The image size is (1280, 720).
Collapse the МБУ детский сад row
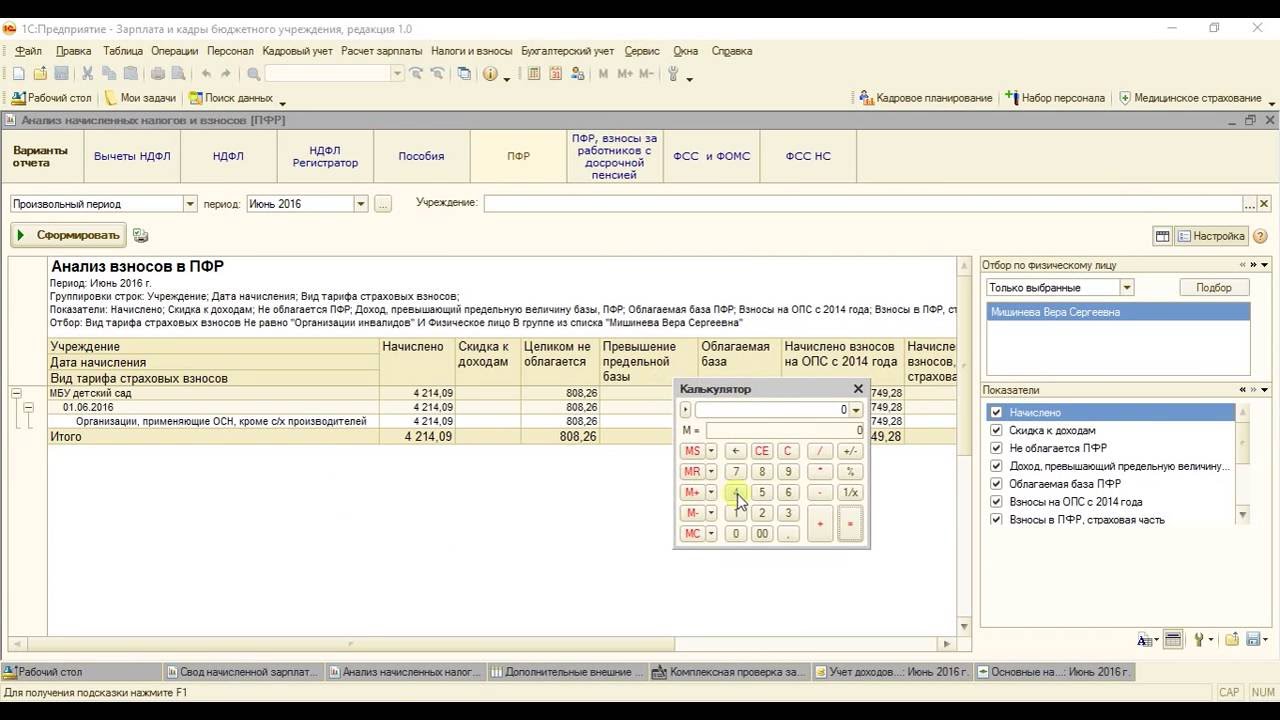(16, 394)
